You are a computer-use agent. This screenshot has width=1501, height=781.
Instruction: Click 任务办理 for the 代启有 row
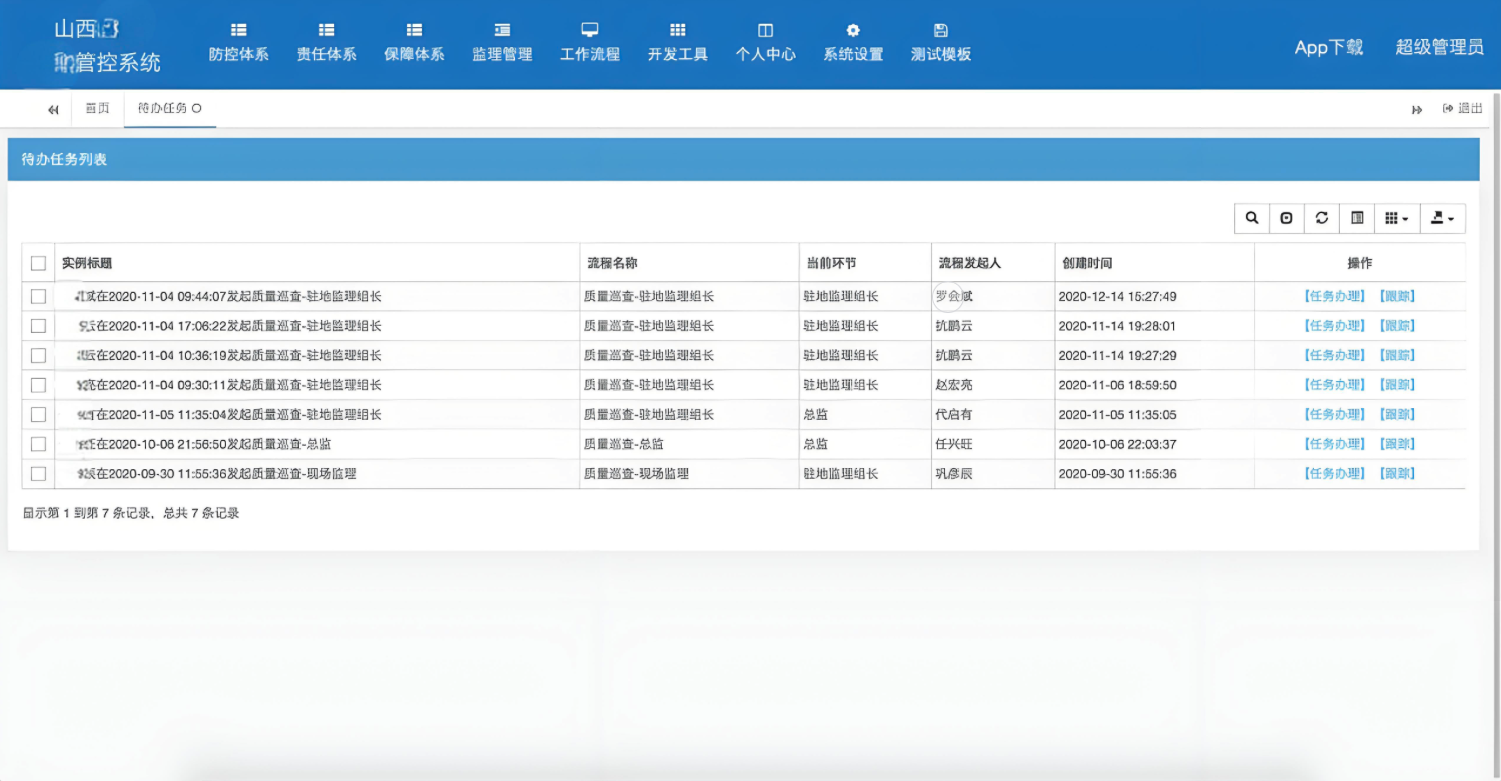1334,414
